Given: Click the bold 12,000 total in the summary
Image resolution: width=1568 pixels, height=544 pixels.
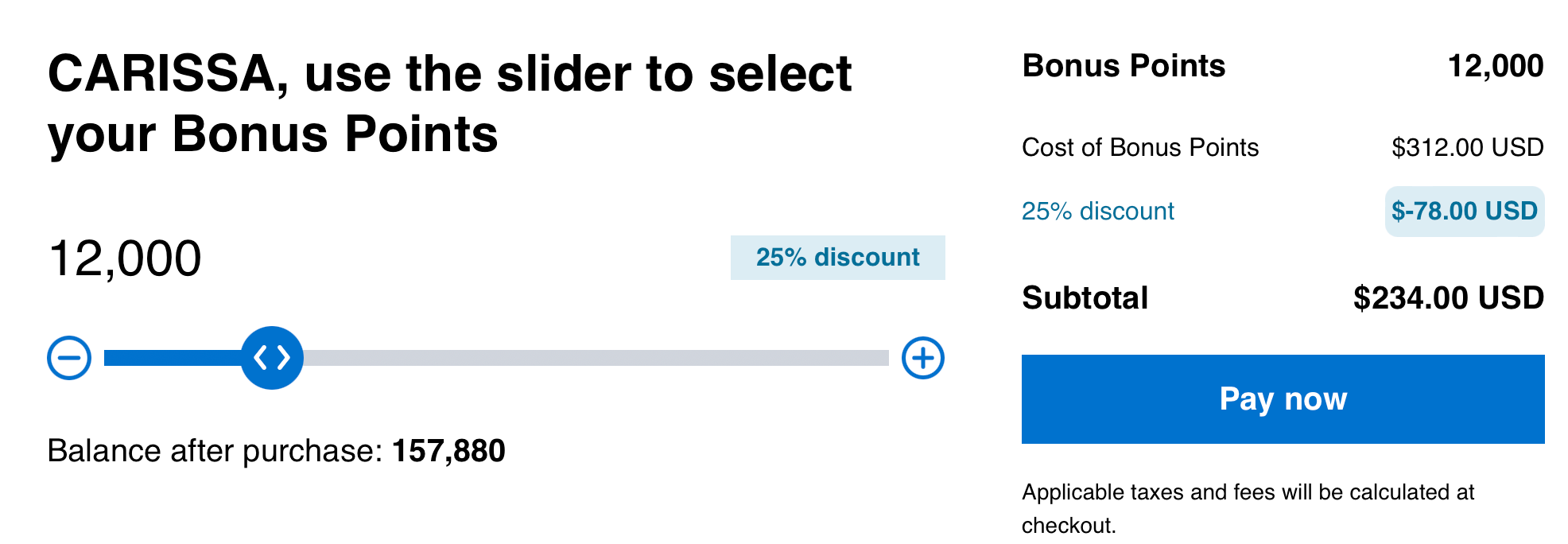Looking at the screenshot, I should point(1495,66).
